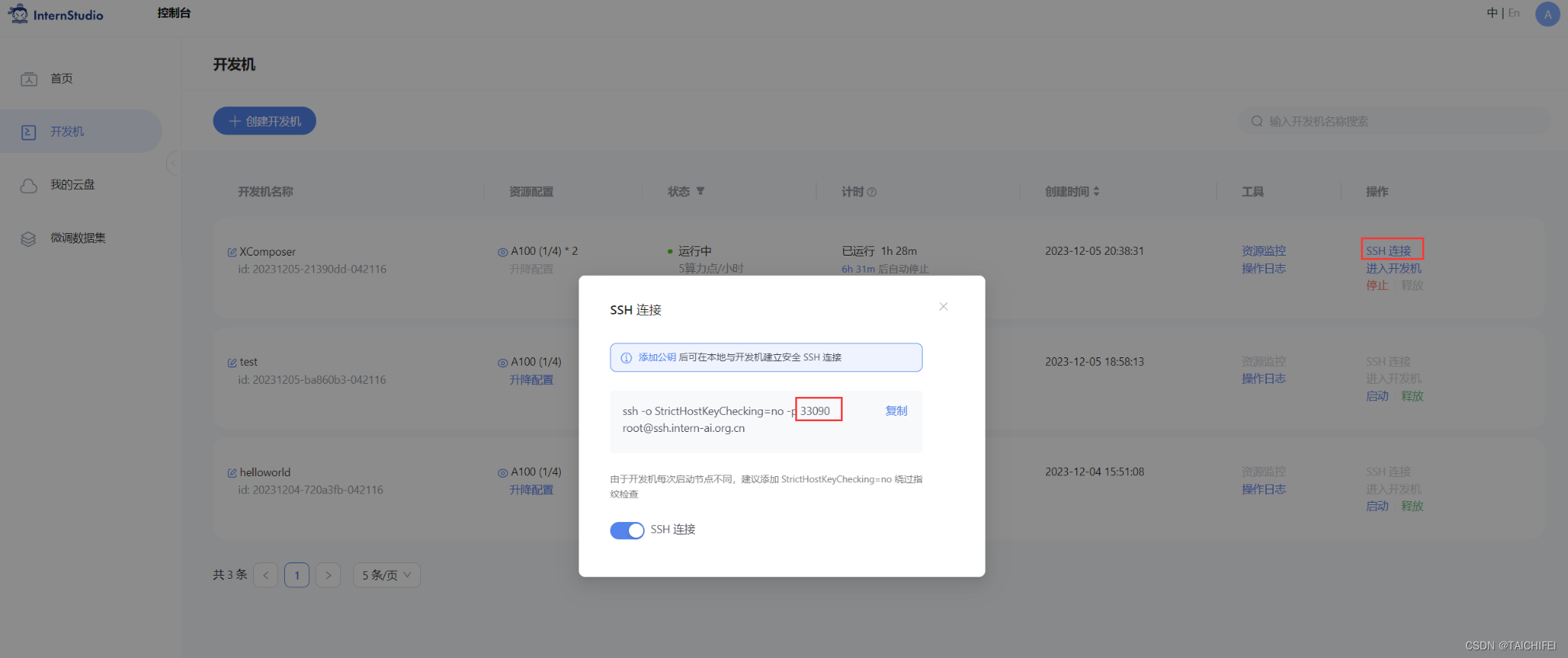Edit the XComposer name icon
The height and width of the screenshot is (658, 1568).
[x=231, y=252]
